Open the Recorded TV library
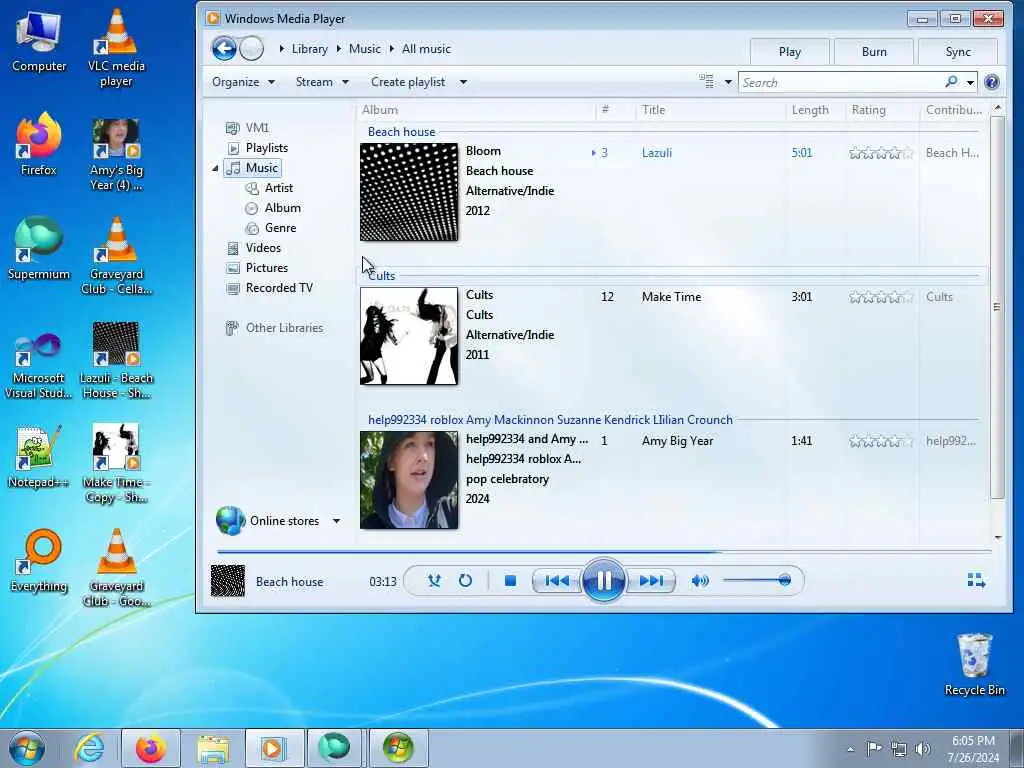Screen dimensions: 1024x768 pos(269,288)
